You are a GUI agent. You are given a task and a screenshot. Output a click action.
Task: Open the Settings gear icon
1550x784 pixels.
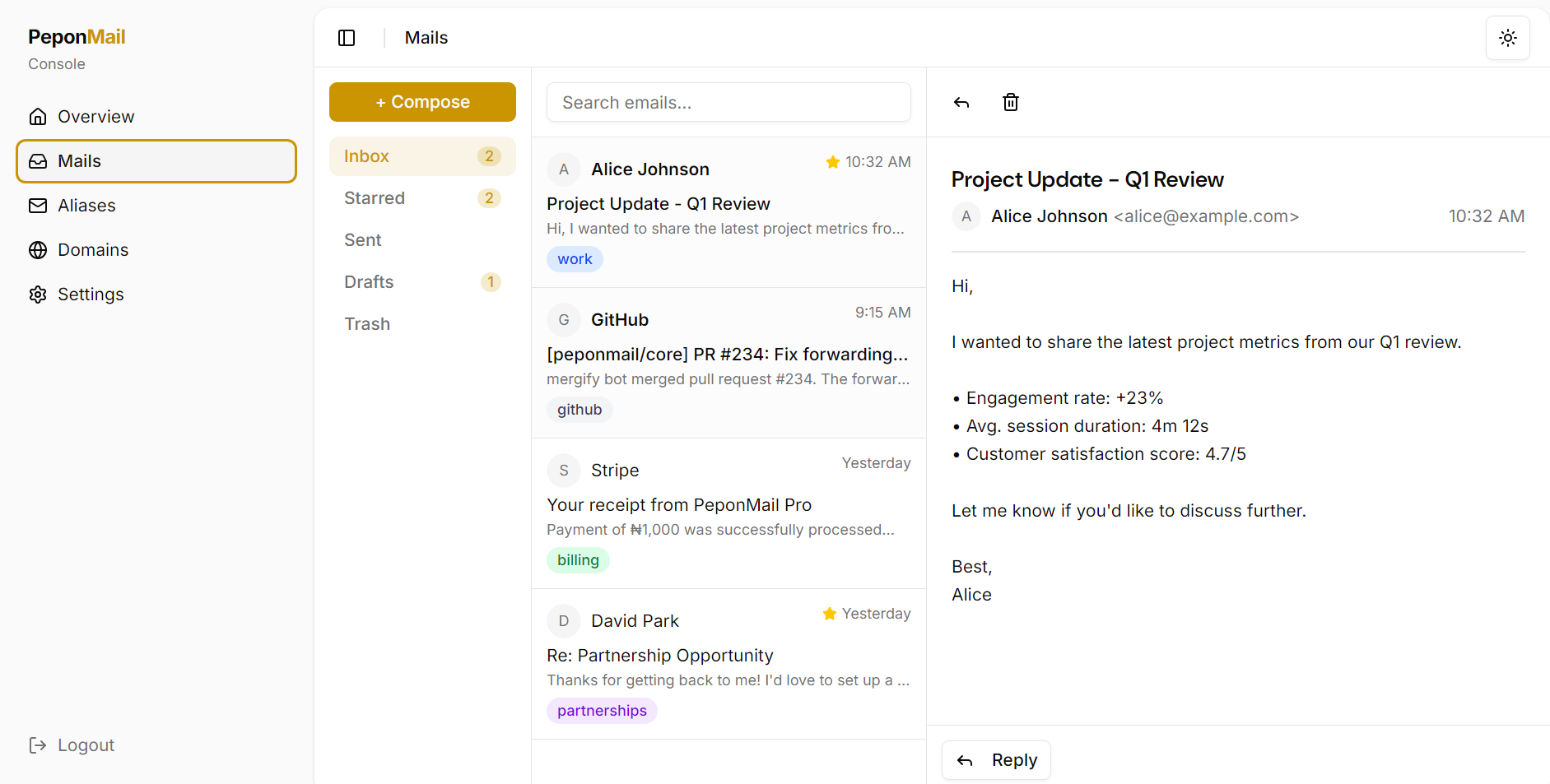point(38,294)
